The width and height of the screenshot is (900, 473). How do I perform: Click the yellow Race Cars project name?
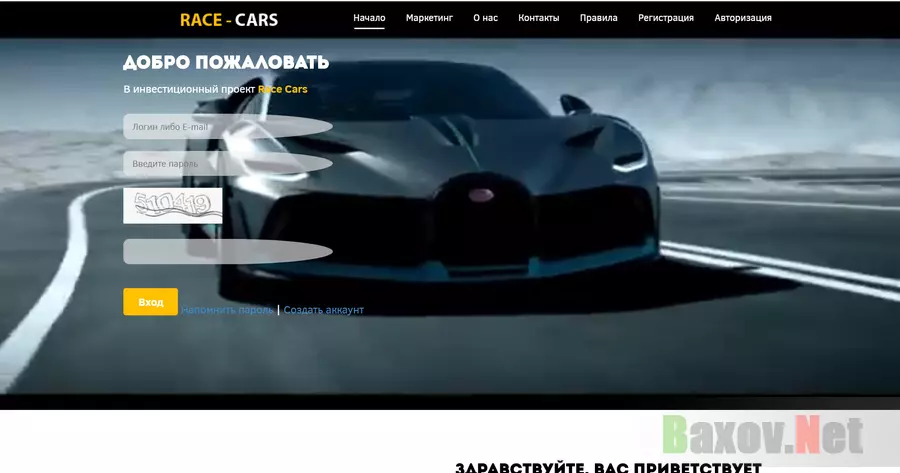pos(282,89)
